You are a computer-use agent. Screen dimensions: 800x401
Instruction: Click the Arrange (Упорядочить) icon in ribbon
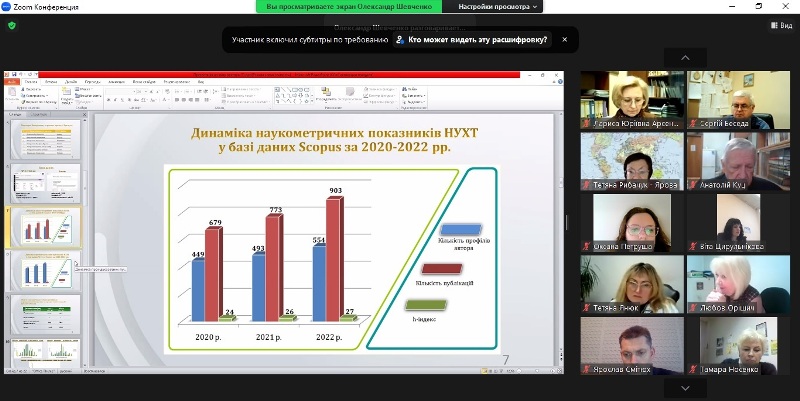pos(326,91)
